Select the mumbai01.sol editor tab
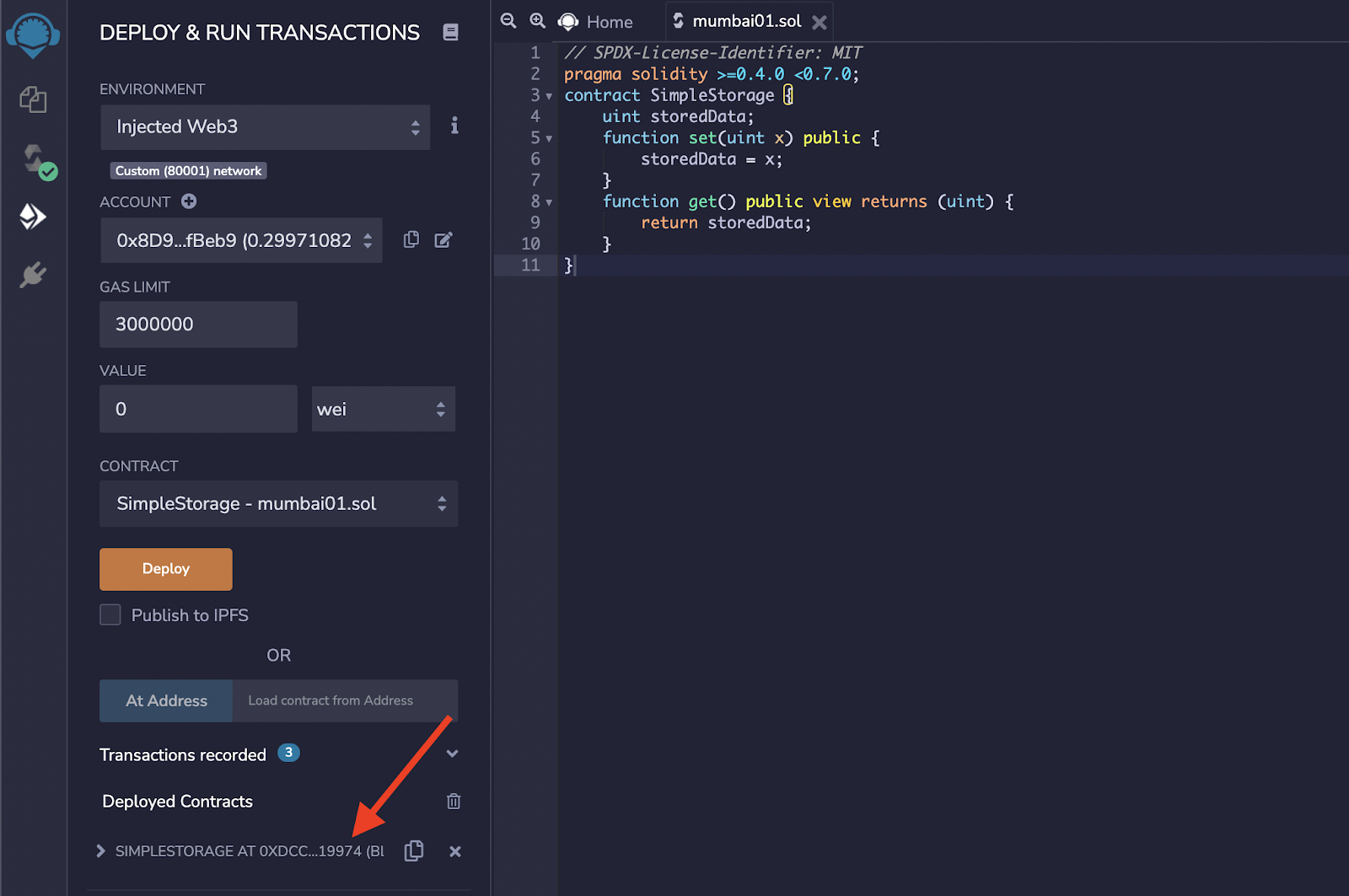The image size is (1349, 896). click(745, 22)
